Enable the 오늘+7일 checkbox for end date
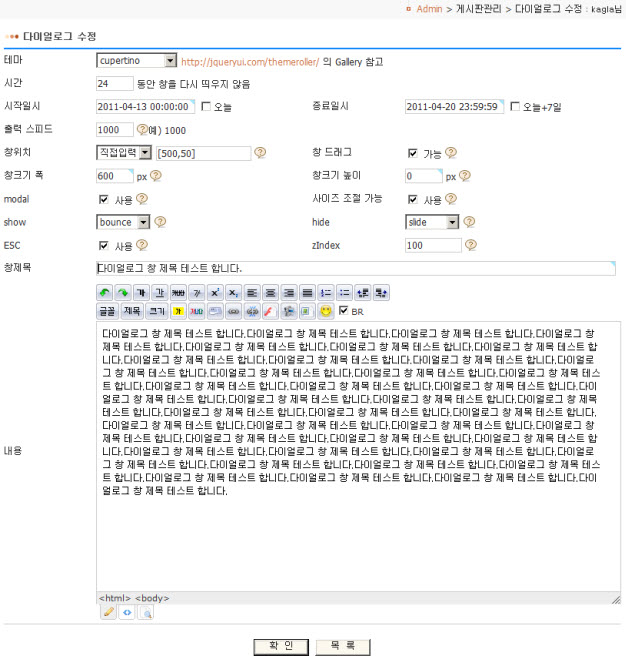This screenshot has height=662, width=626. 515,107
